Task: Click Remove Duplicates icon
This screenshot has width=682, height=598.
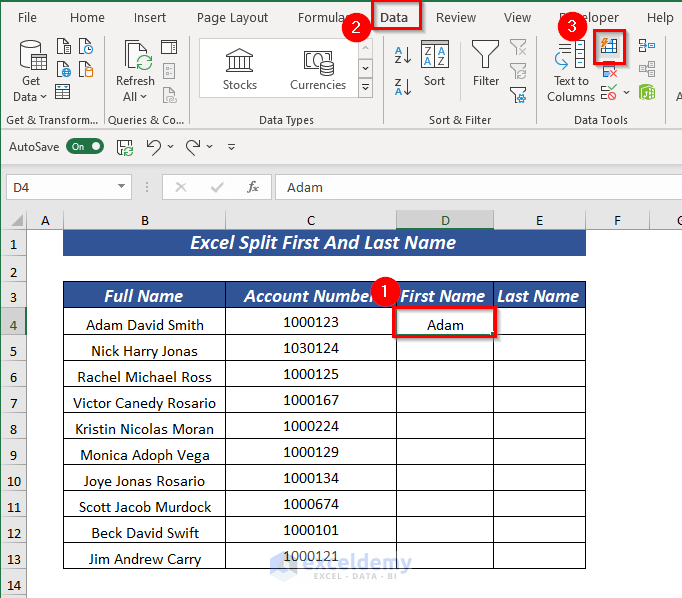Action: (x=609, y=70)
